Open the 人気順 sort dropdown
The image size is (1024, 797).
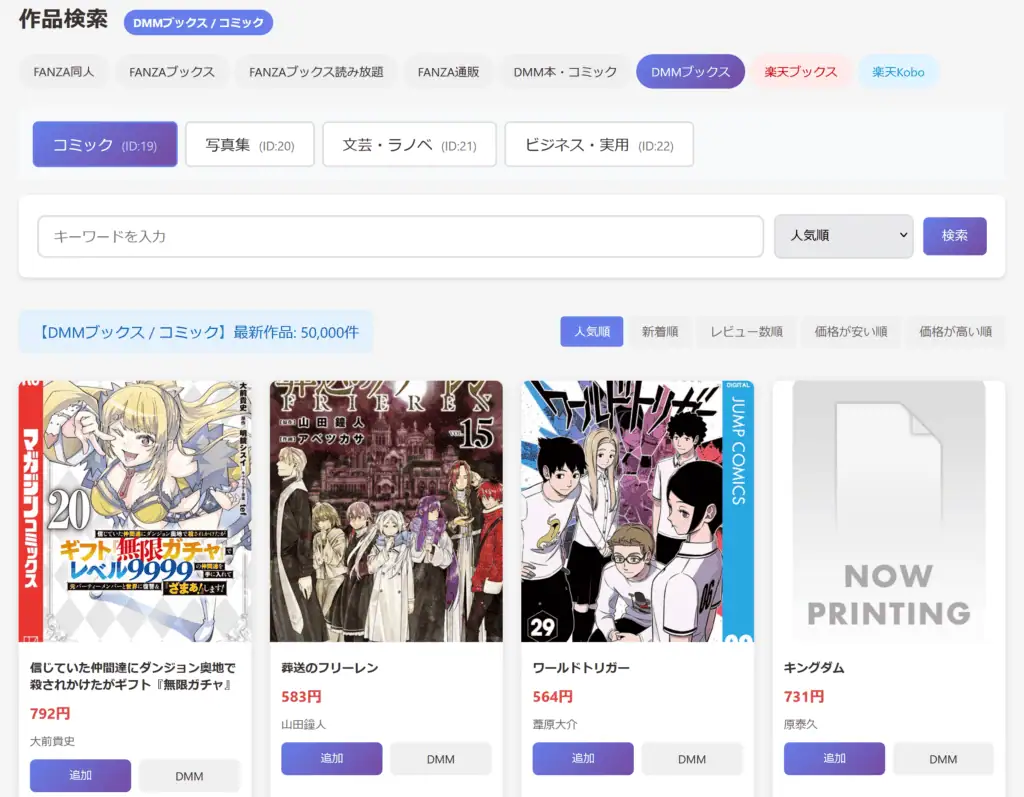click(x=844, y=236)
